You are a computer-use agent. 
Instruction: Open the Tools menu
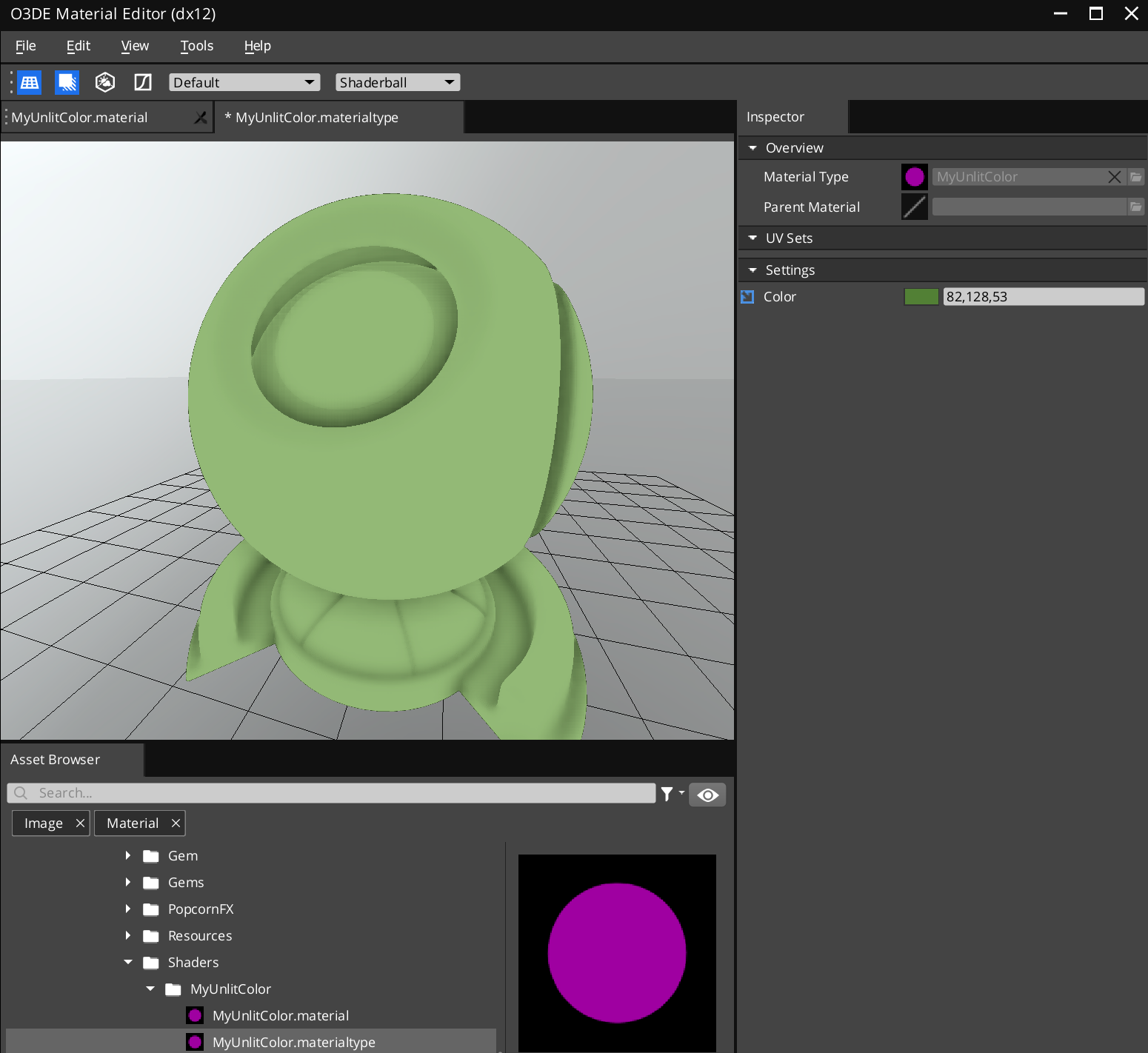coord(196,46)
